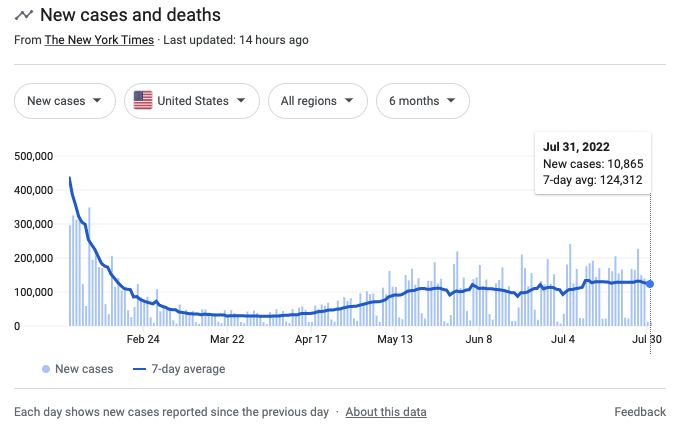Image resolution: width=682 pixels, height=441 pixels.
Task: Open the 6 months time range dropdown
Action: [422, 101]
